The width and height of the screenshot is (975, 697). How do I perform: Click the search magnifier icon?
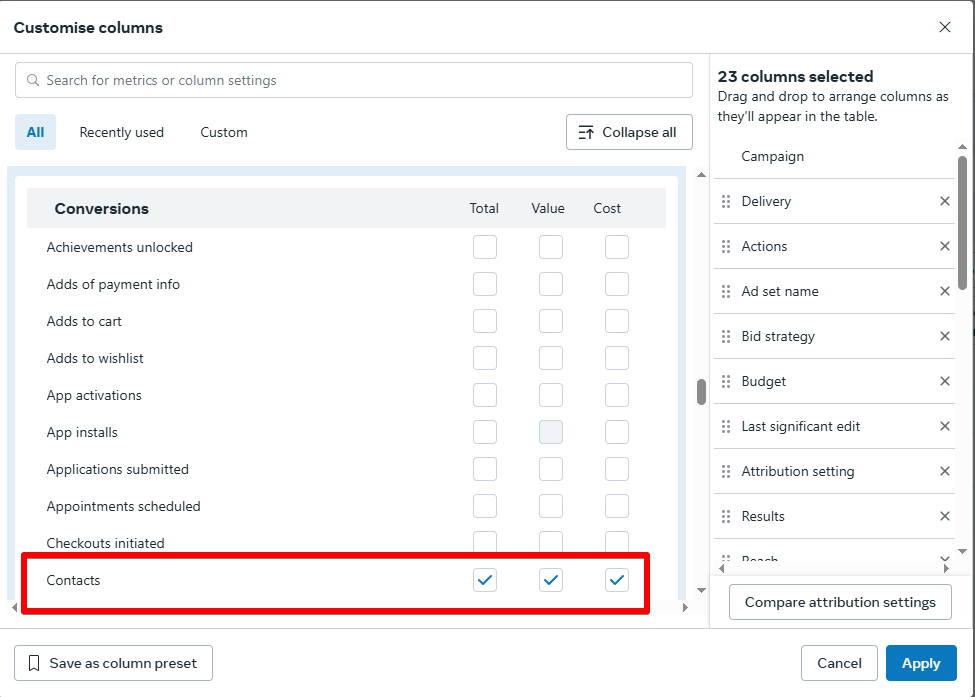tap(33, 80)
